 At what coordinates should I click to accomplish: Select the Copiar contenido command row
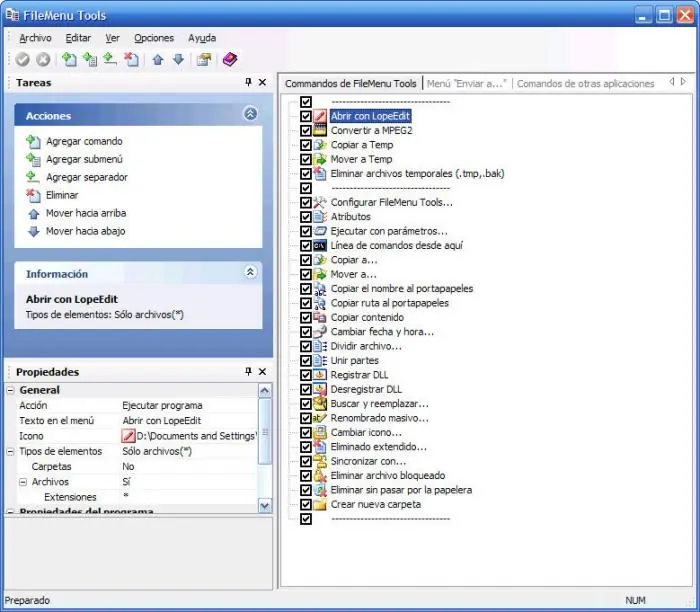pyautogui.click(x=367, y=317)
